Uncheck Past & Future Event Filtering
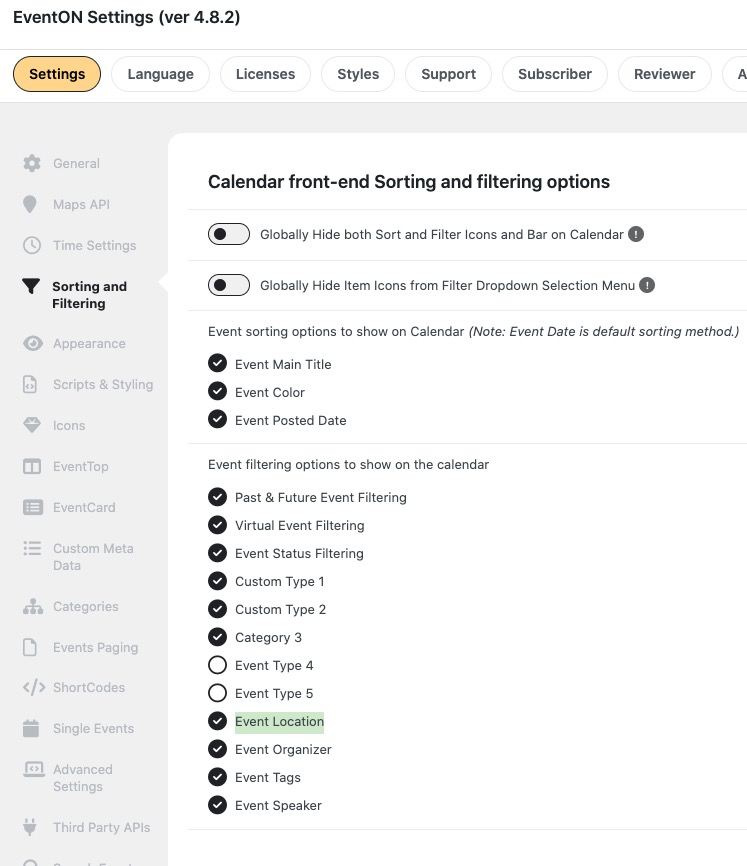The height and width of the screenshot is (866, 747). click(x=218, y=497)
